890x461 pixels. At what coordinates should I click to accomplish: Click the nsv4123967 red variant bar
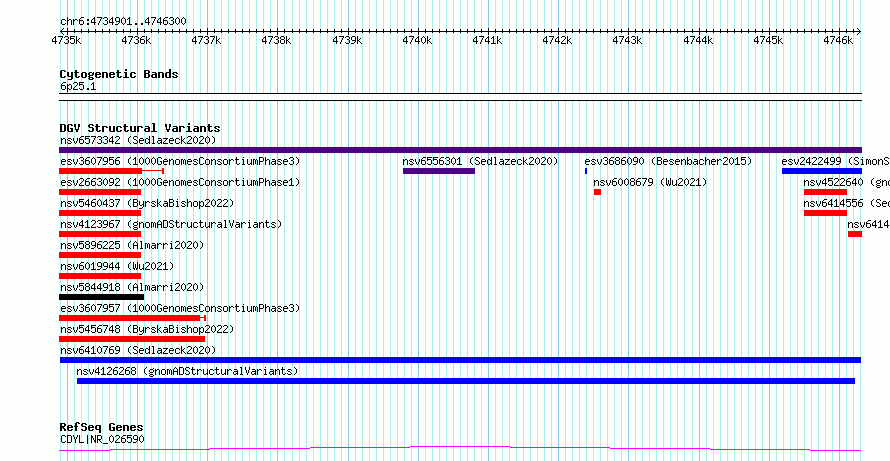coord(100,234)
